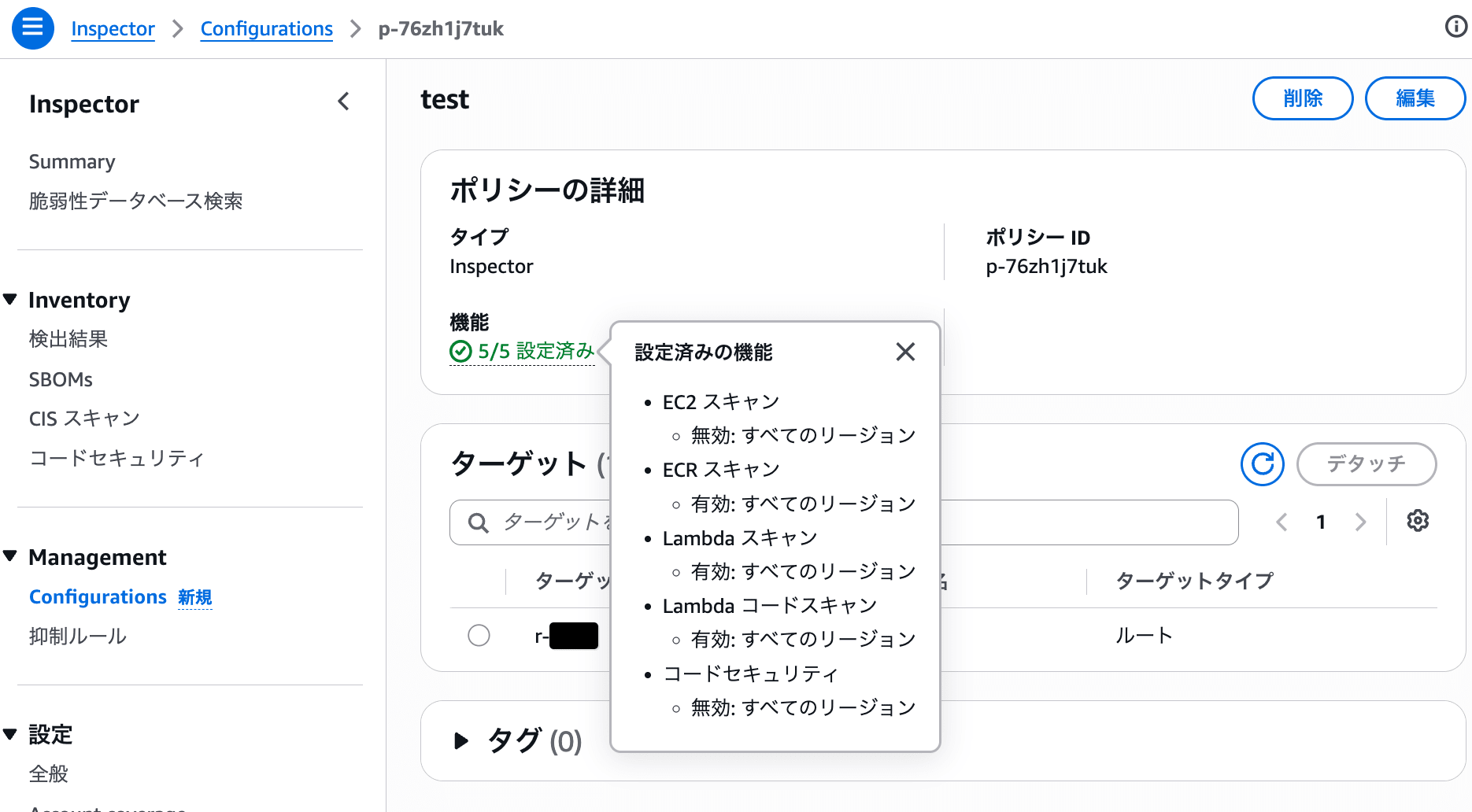Click the ルート target type cell
This screenshot has height=812, width=1472.
coord(1144,635)
